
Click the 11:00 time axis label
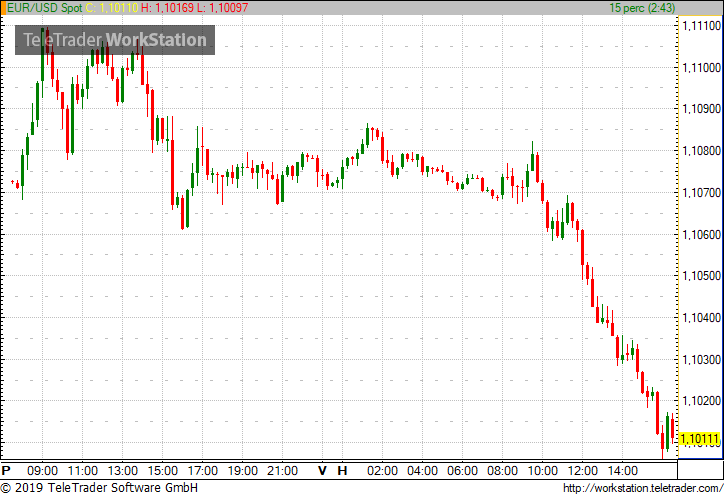[83, 471]
